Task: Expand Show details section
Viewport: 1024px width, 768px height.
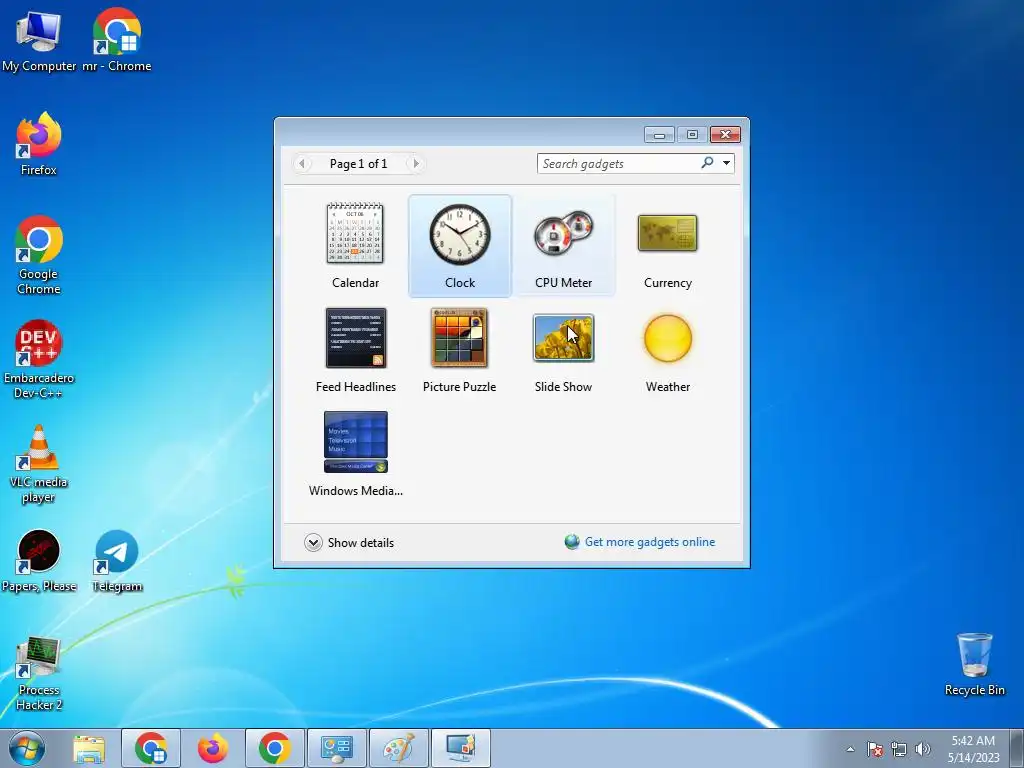Action: point(349,543)
